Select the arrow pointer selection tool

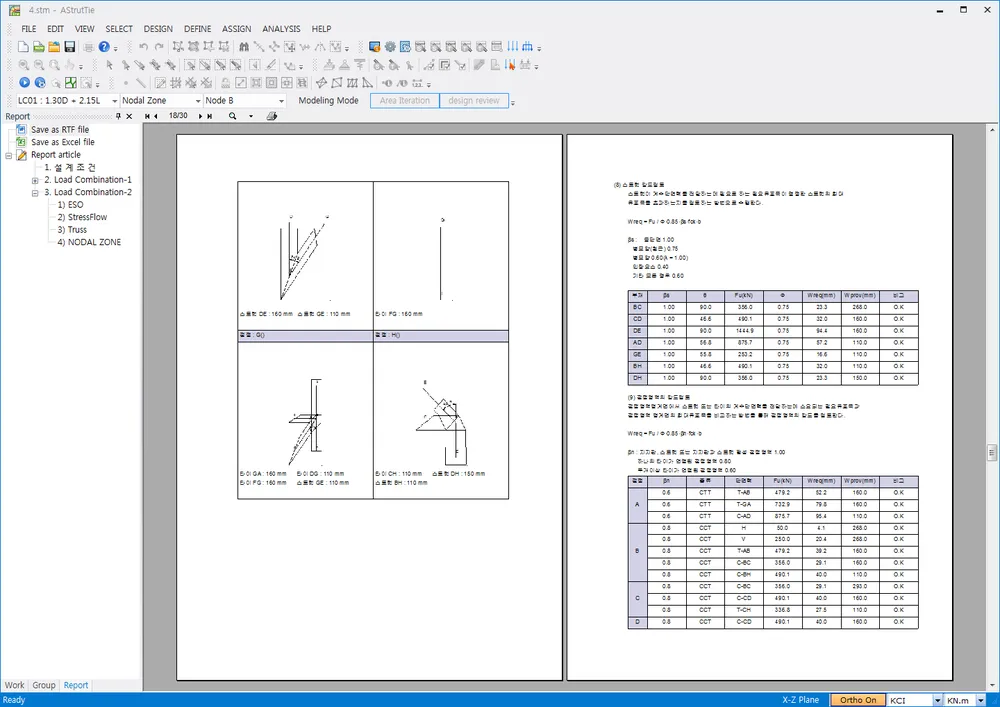pyautogui.click(x=110, y=64)
